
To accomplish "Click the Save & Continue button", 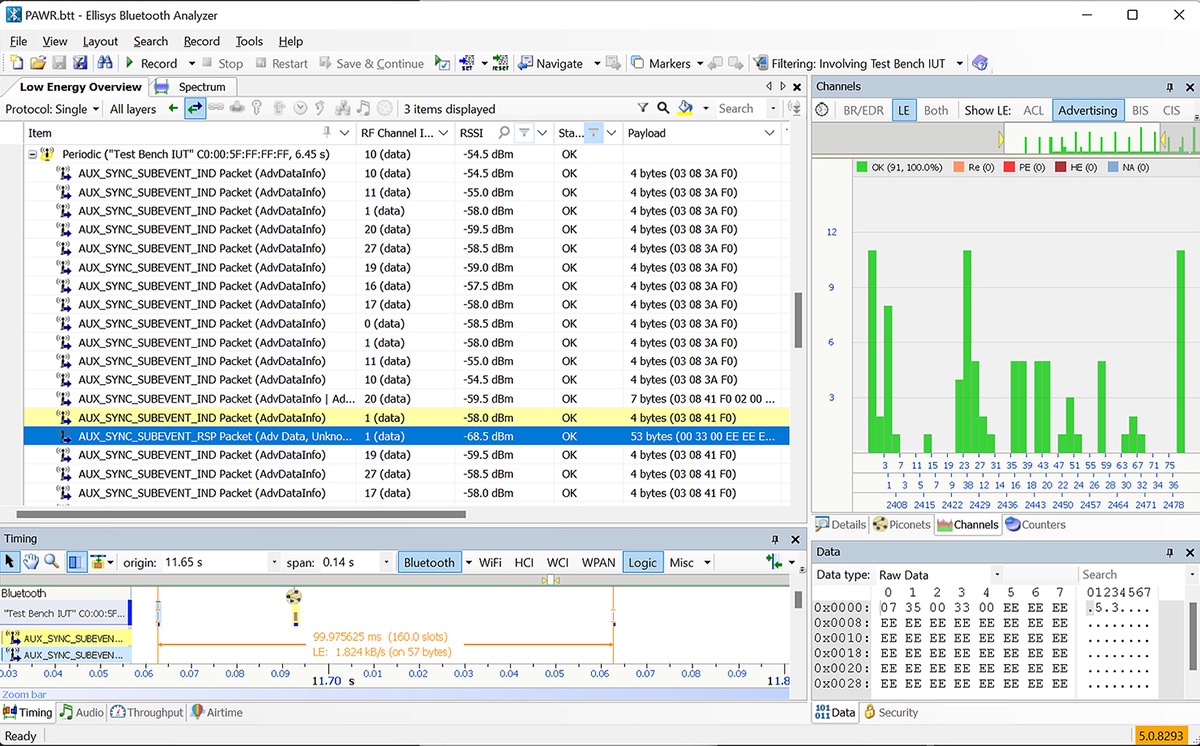I will click(x=371, y=63).
